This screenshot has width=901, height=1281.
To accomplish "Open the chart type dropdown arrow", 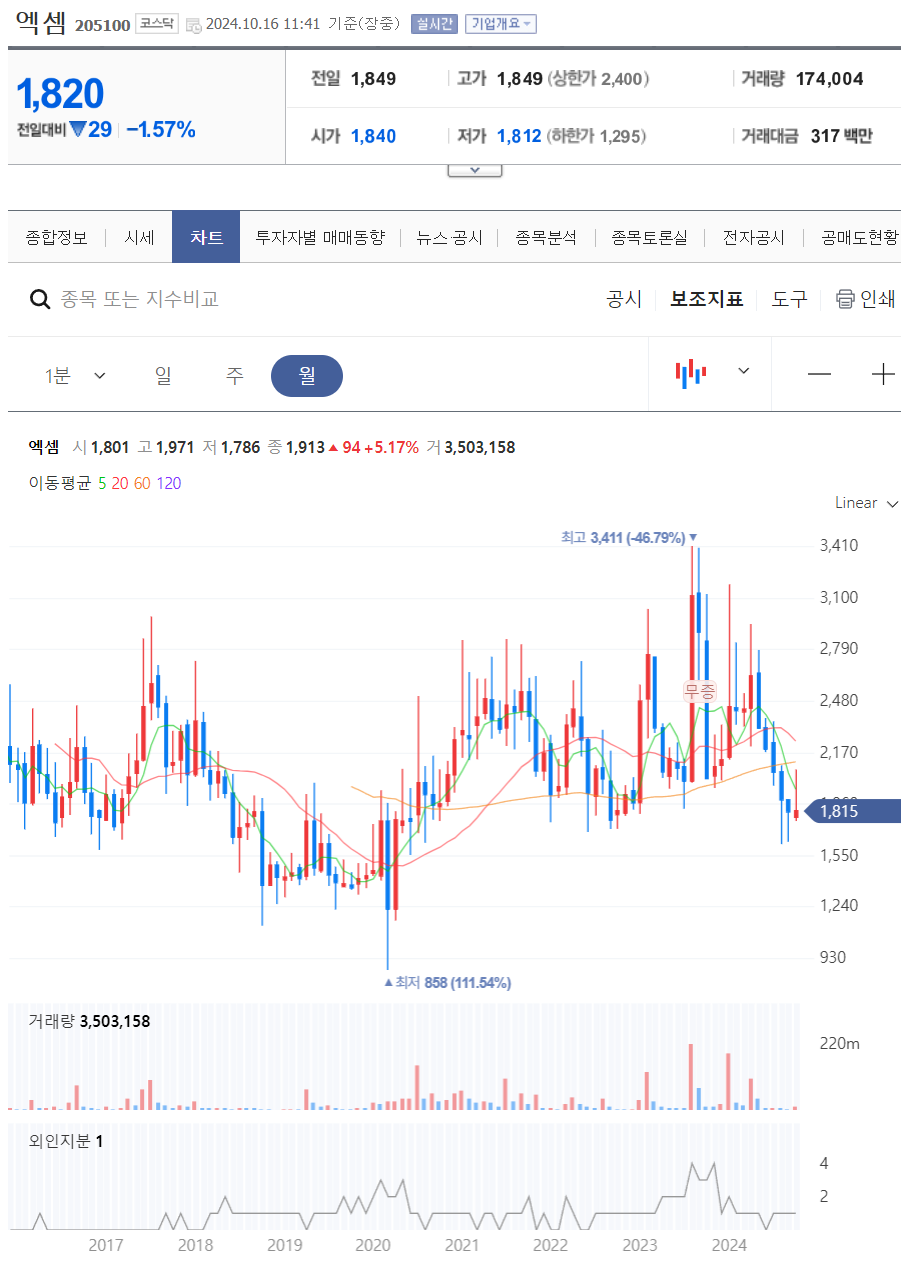I will (x=744, y=371).
